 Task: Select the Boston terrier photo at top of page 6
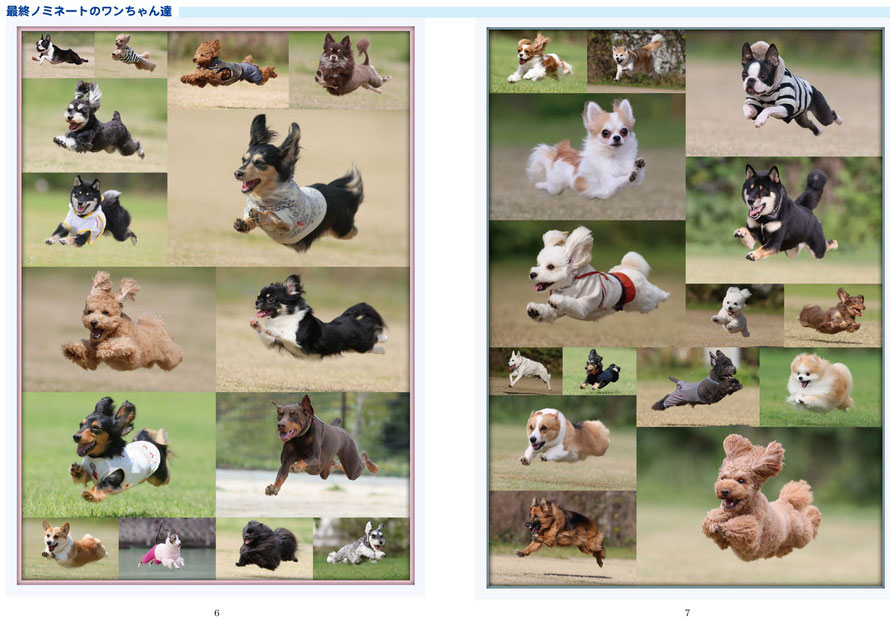[x=58, y=55]
